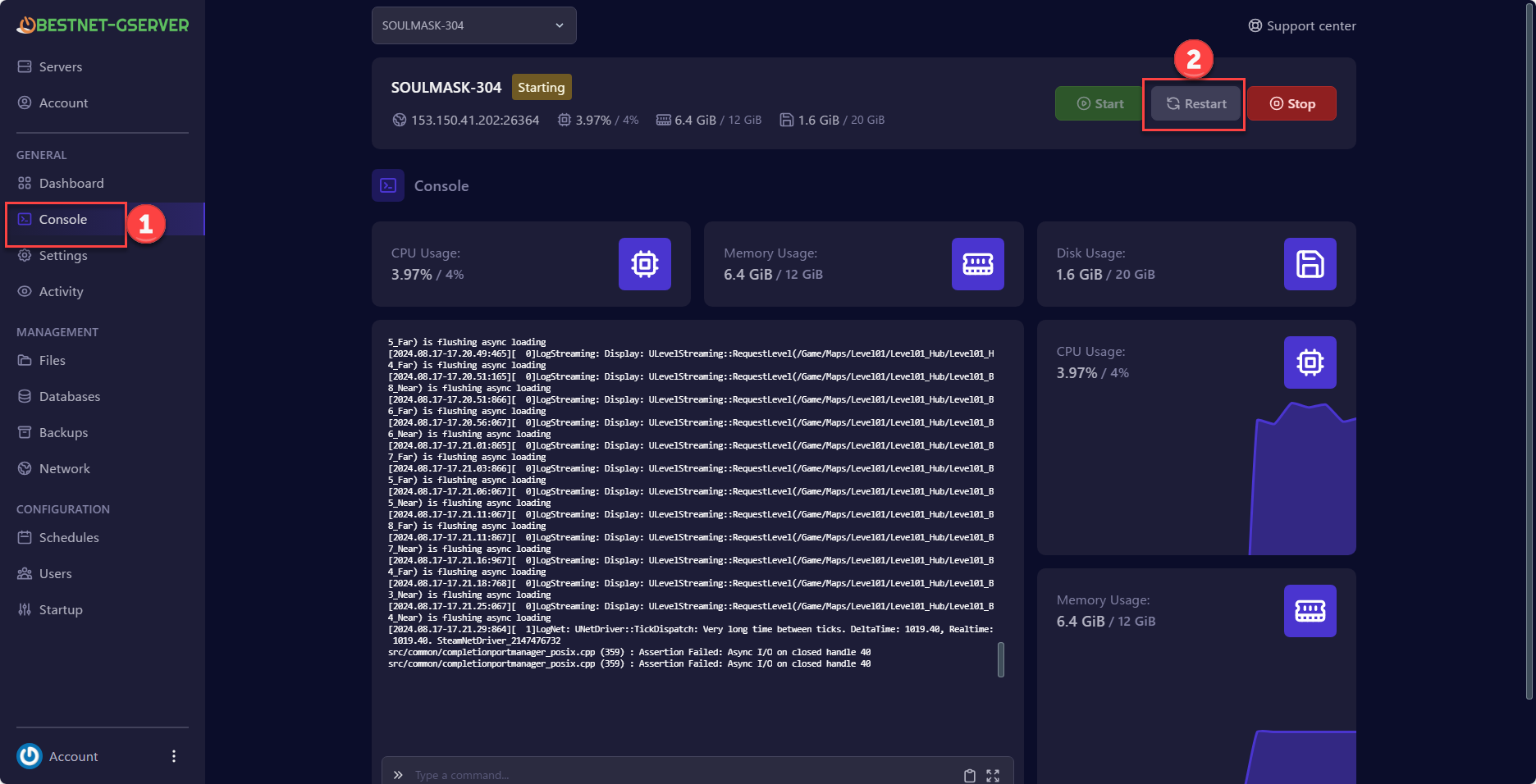Click the green Start button
The image size is (1536, 784).
[1099, 103]
